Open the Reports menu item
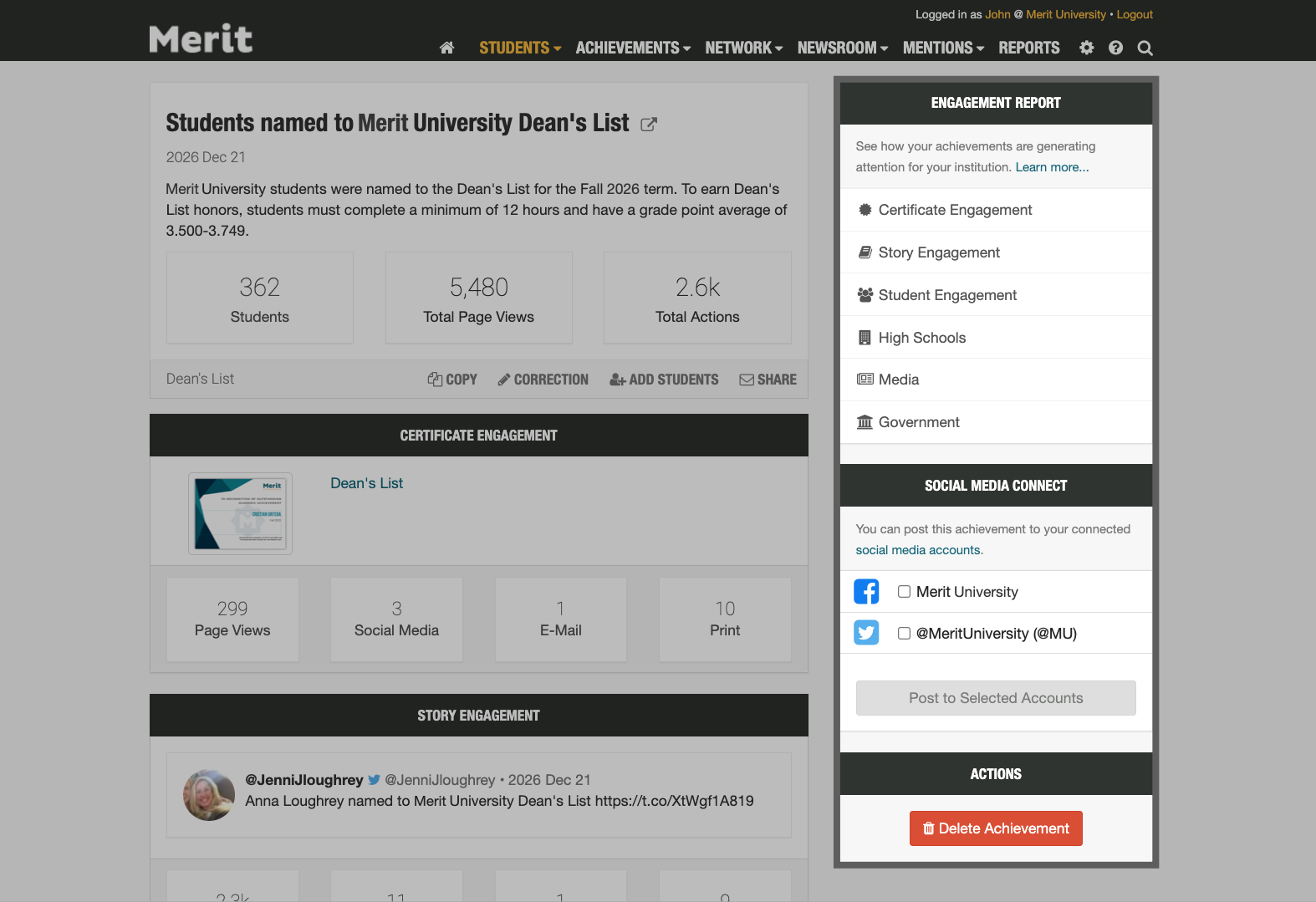Image resolution: width=1316 pixels, height=902 pixels. (x=1029, y=48)
